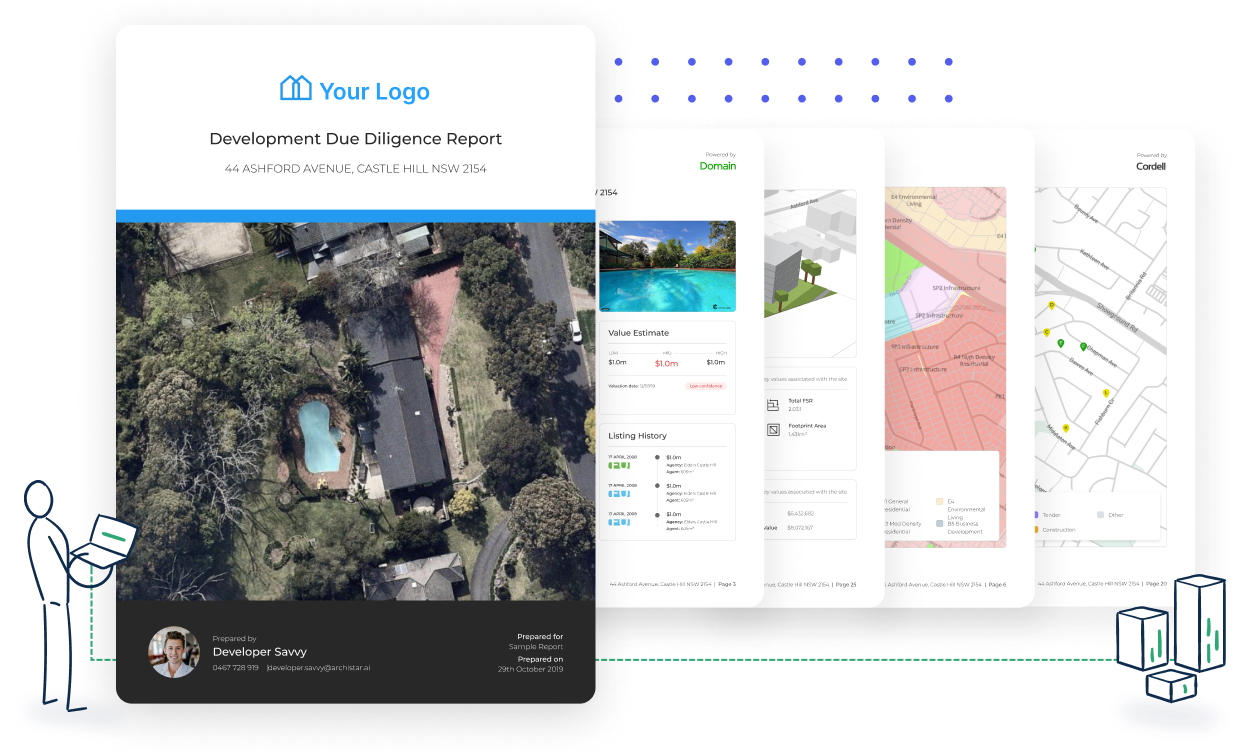Click the 'Listing History' heading
The width and height of the screenshot is (1251, 753).
[637, 436]
